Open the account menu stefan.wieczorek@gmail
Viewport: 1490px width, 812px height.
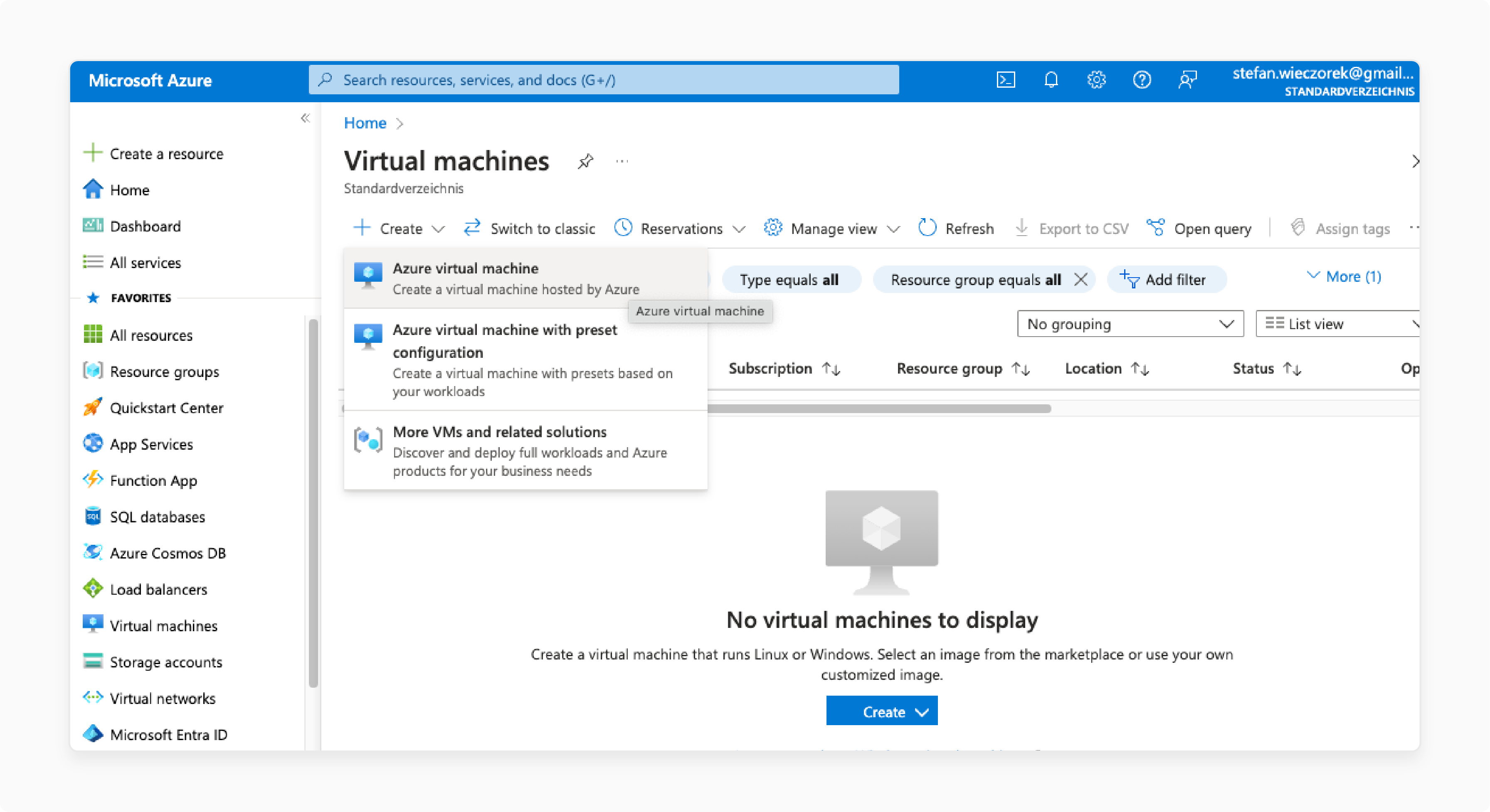click(1323, 80)
